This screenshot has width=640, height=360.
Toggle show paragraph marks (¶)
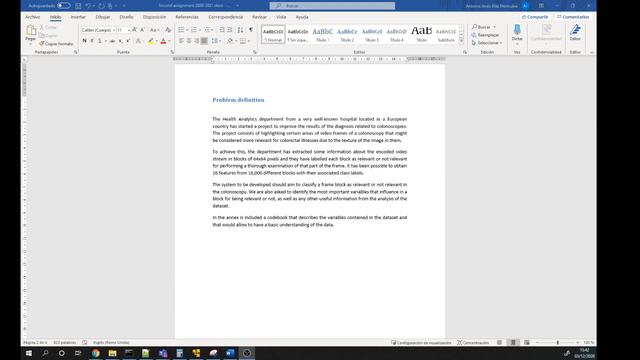[251, 30]
